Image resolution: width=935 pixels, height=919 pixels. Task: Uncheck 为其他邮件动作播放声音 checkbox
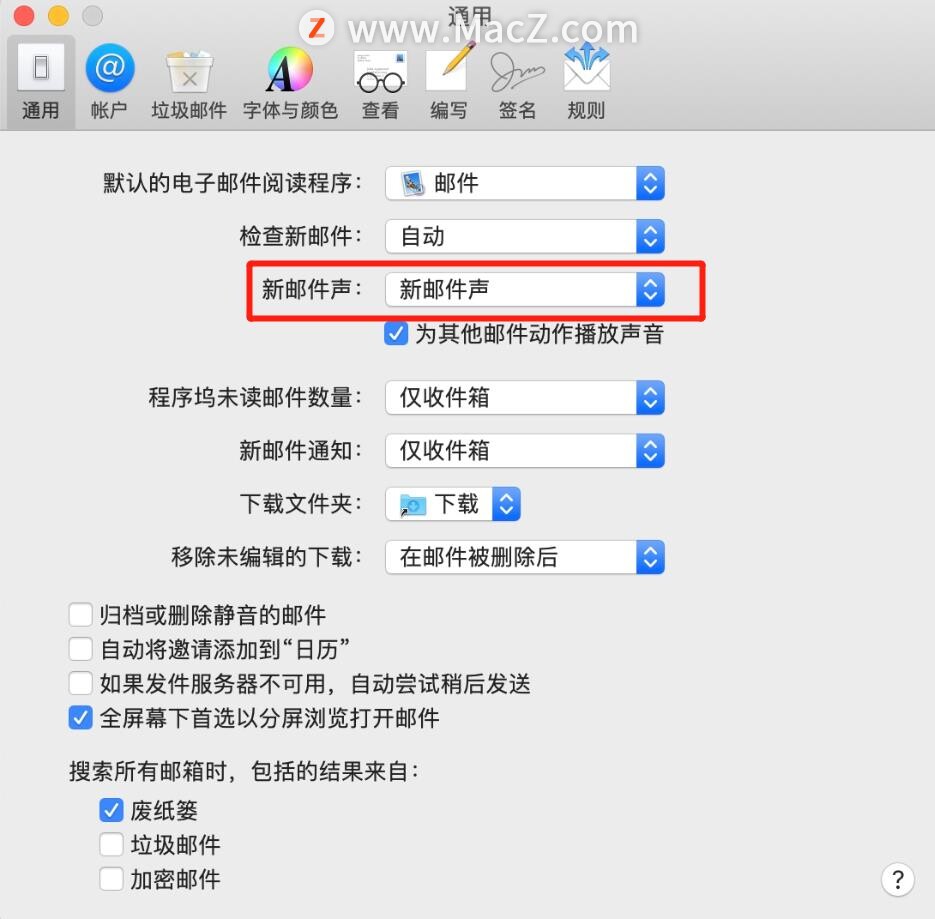(x=396, y=334)
